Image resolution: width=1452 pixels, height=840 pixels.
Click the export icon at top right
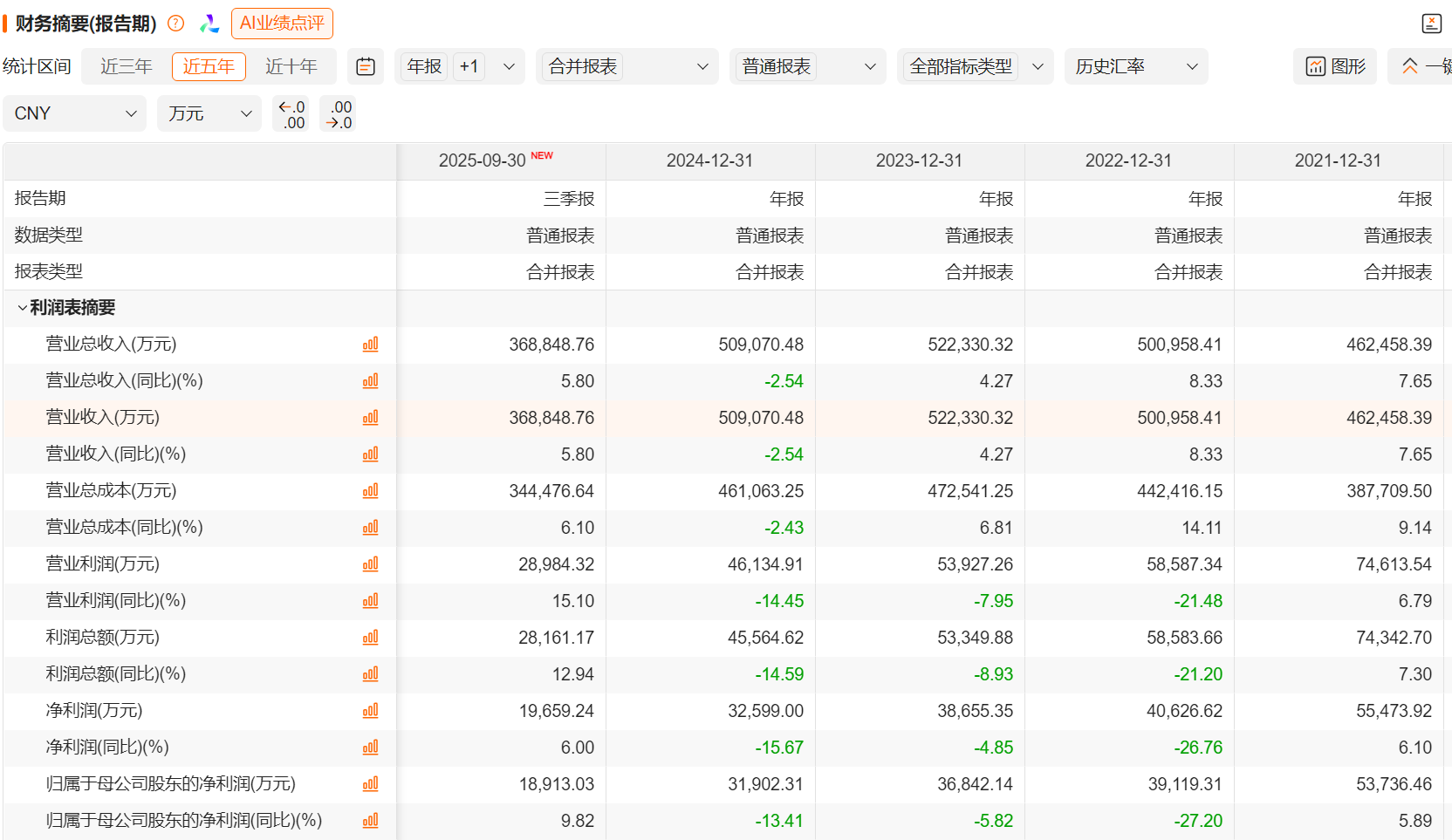point(1431,24)
